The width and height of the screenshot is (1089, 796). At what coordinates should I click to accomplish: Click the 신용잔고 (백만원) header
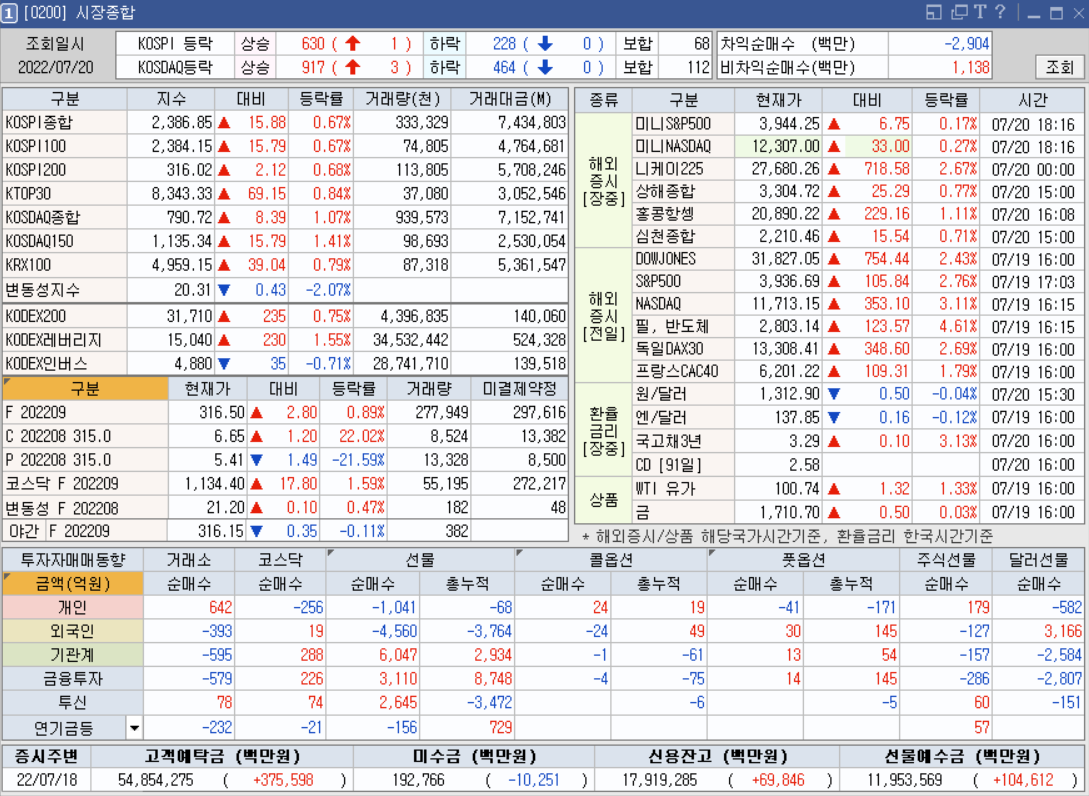[717, 756]
